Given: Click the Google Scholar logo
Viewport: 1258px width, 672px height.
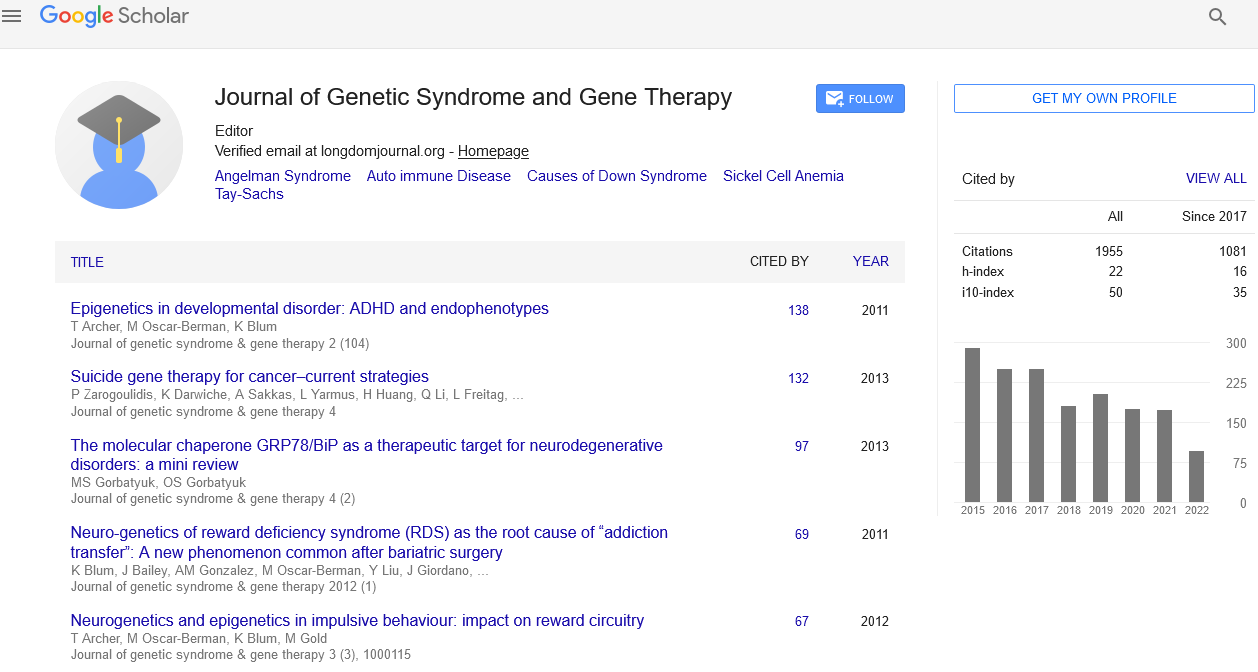Looking at the screenshot, I should tap(114, 16).
